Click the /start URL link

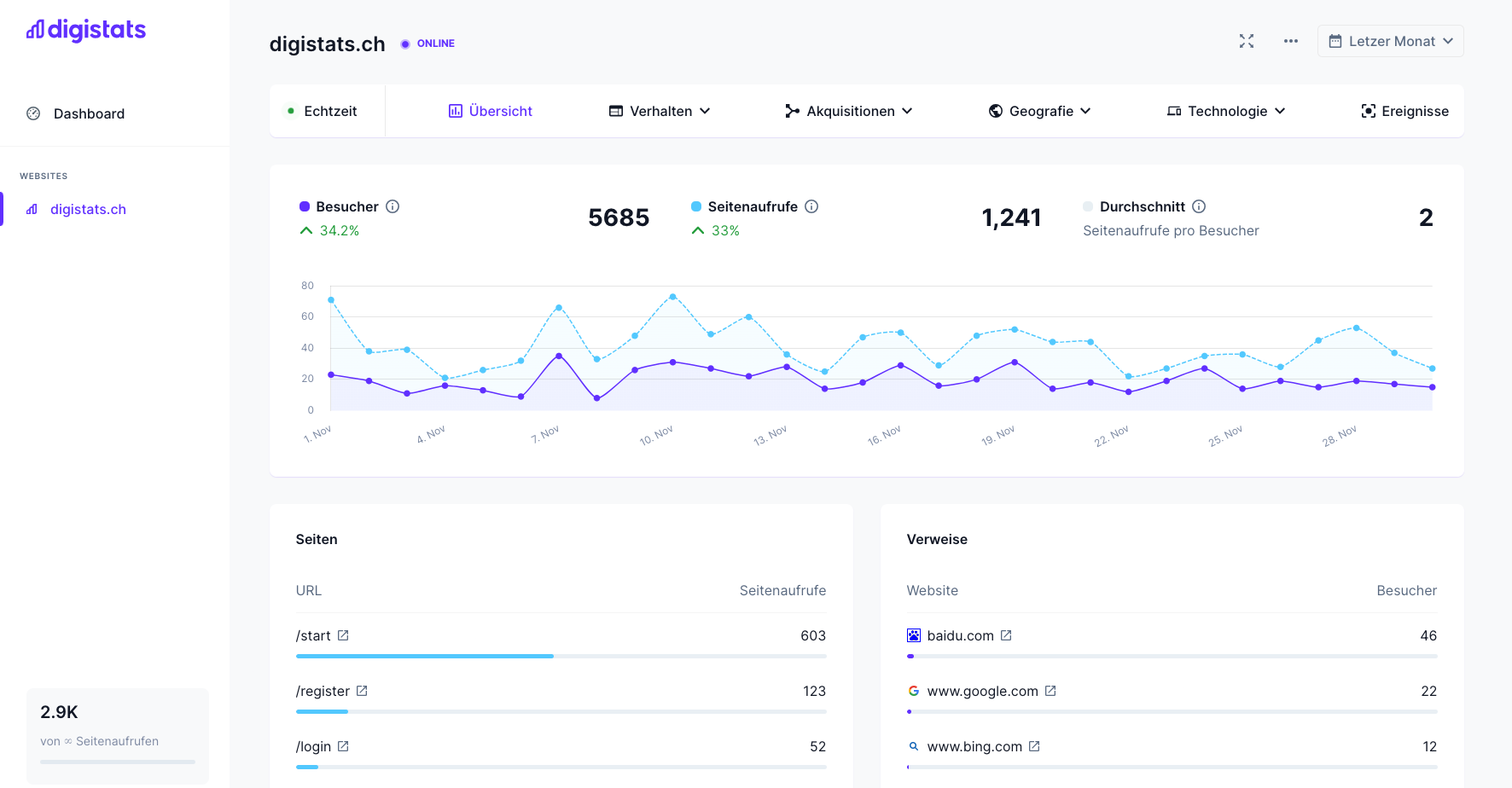[313, 635]
